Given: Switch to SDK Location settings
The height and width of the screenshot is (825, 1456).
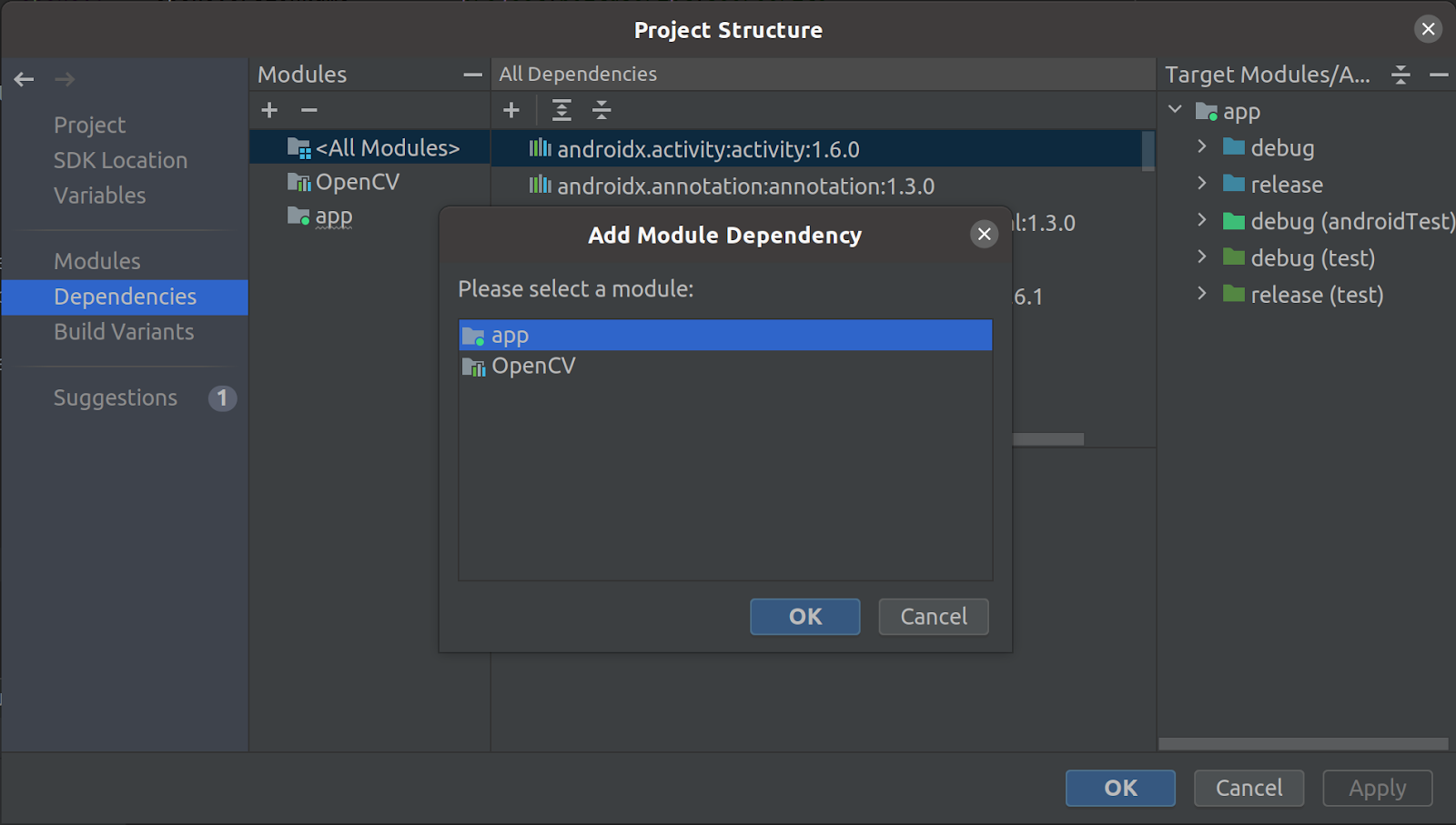Looking at the screenshot, I should click(120, 159).
